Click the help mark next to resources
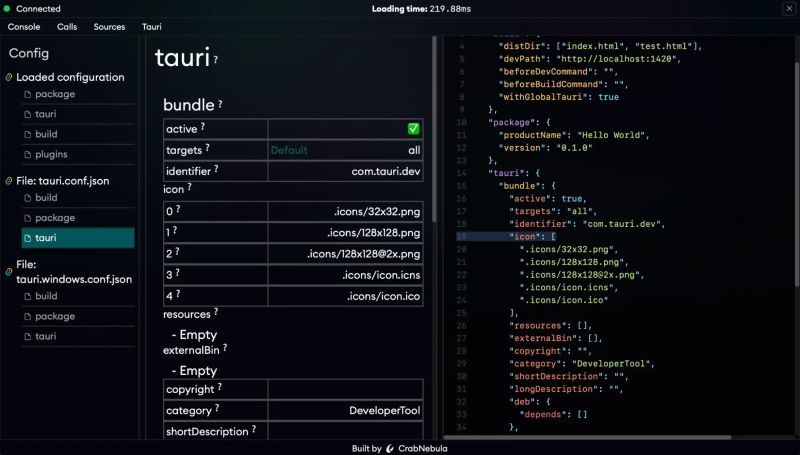Screen dimensions: 800x455 coord(216,311)
